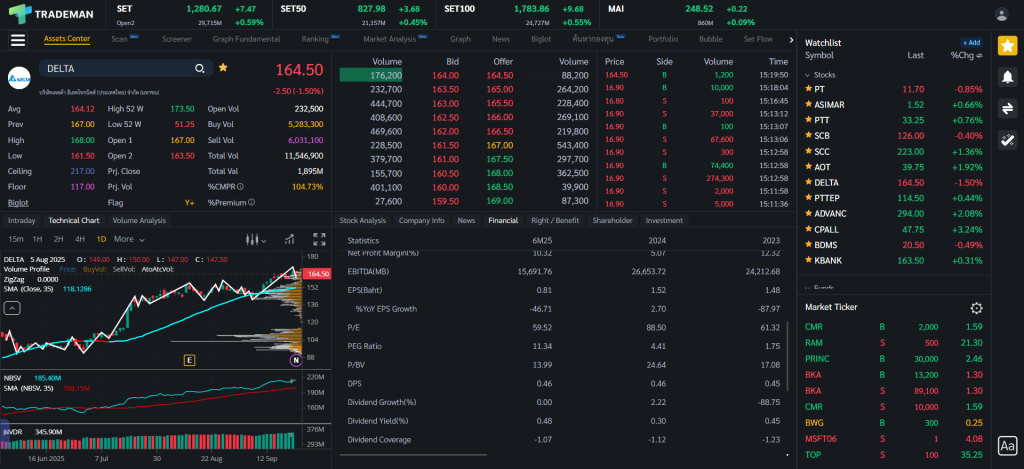1024x469 pixels.
Task: Go to Graph Fundamental in top navigation
Action: [246, 39]
